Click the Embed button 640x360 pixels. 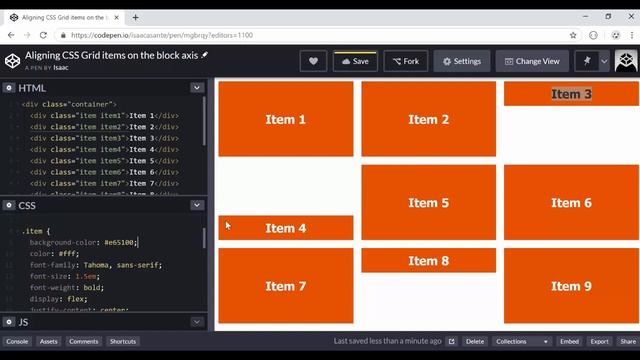click(569, 341)
